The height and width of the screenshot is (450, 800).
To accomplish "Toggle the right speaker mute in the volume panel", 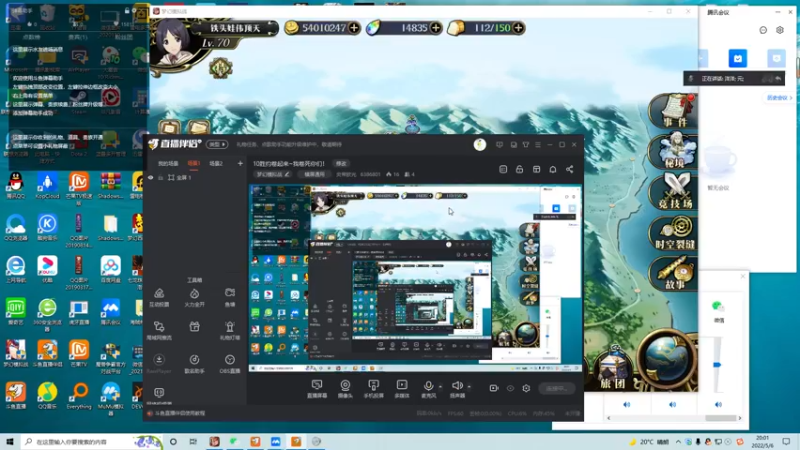I will pos(718,405).
